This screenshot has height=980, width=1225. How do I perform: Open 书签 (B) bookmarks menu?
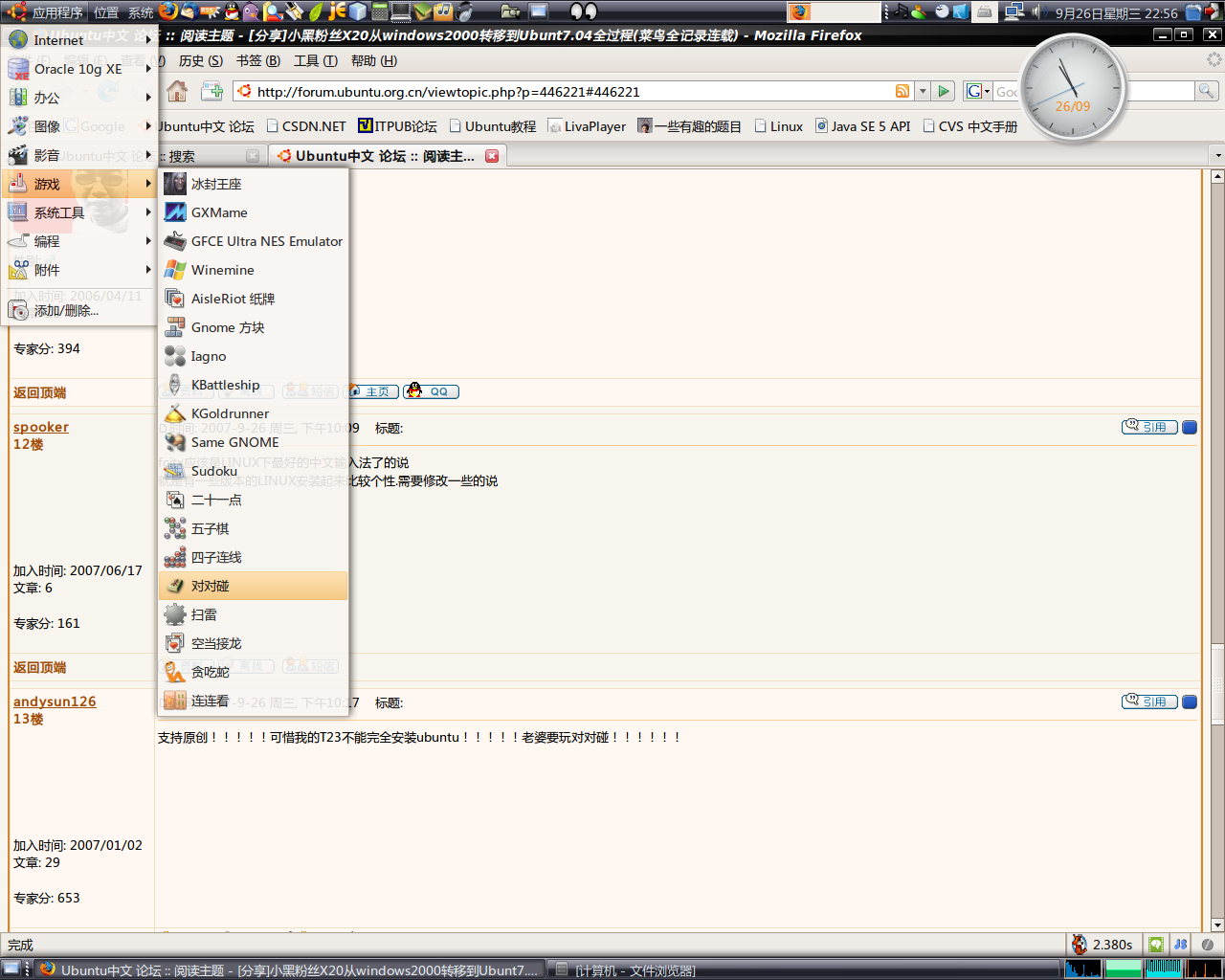[258, 60]
